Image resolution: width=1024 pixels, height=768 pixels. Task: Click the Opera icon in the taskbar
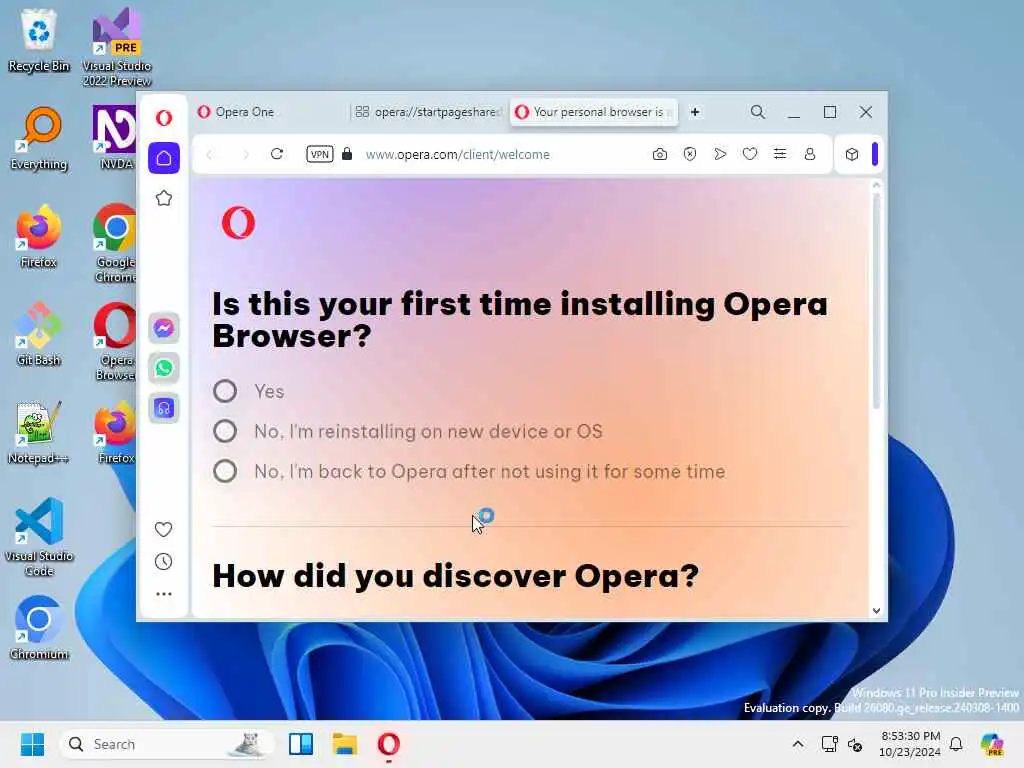tap(389, 744)
